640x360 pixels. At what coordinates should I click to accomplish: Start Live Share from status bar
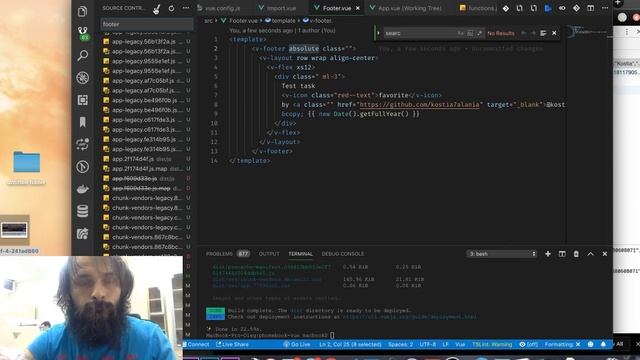coord(232,344)
